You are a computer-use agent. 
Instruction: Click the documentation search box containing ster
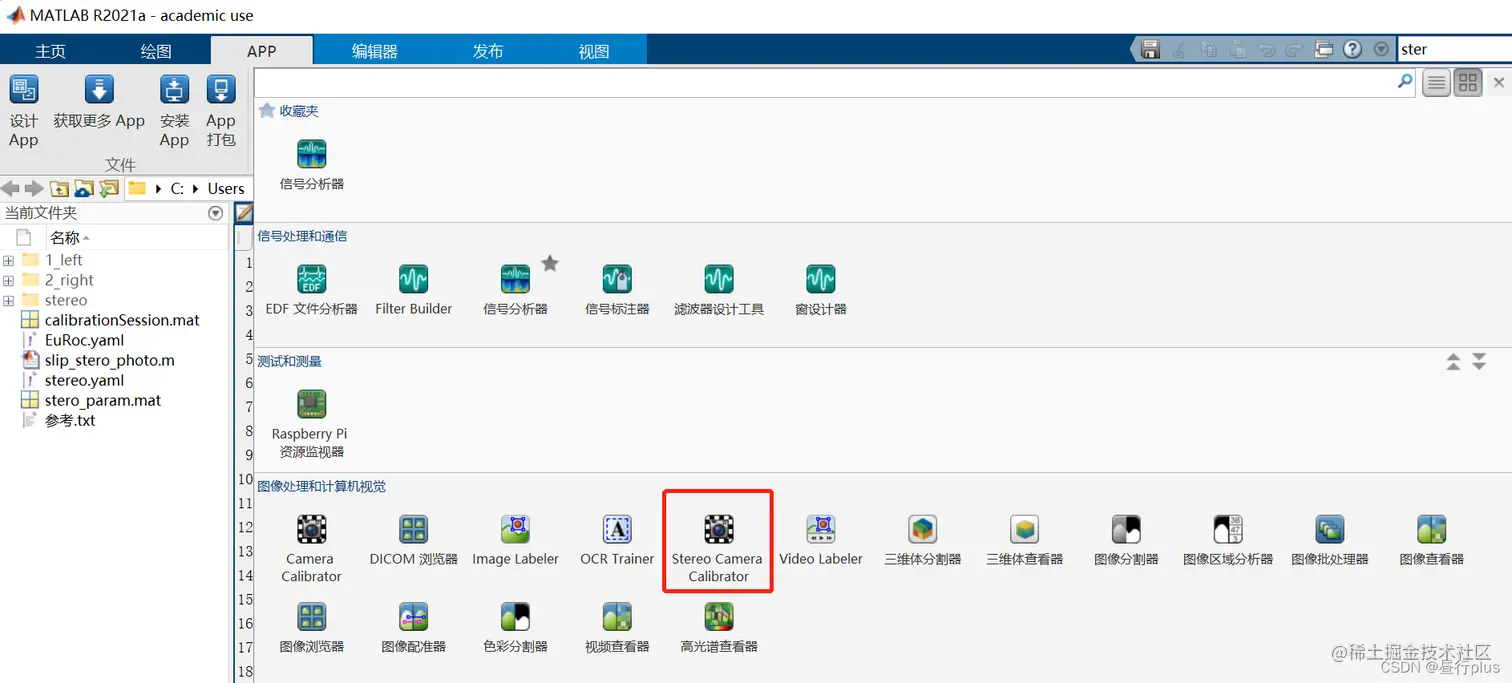(1455, 49)
